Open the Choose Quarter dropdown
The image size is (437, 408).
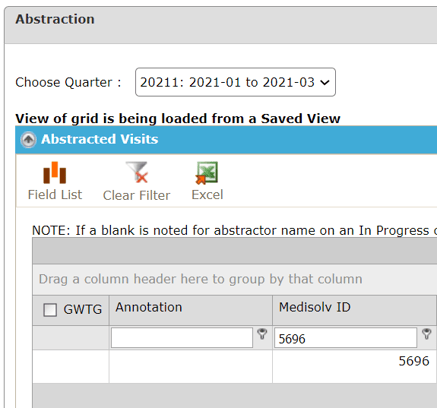pos(235,82)
